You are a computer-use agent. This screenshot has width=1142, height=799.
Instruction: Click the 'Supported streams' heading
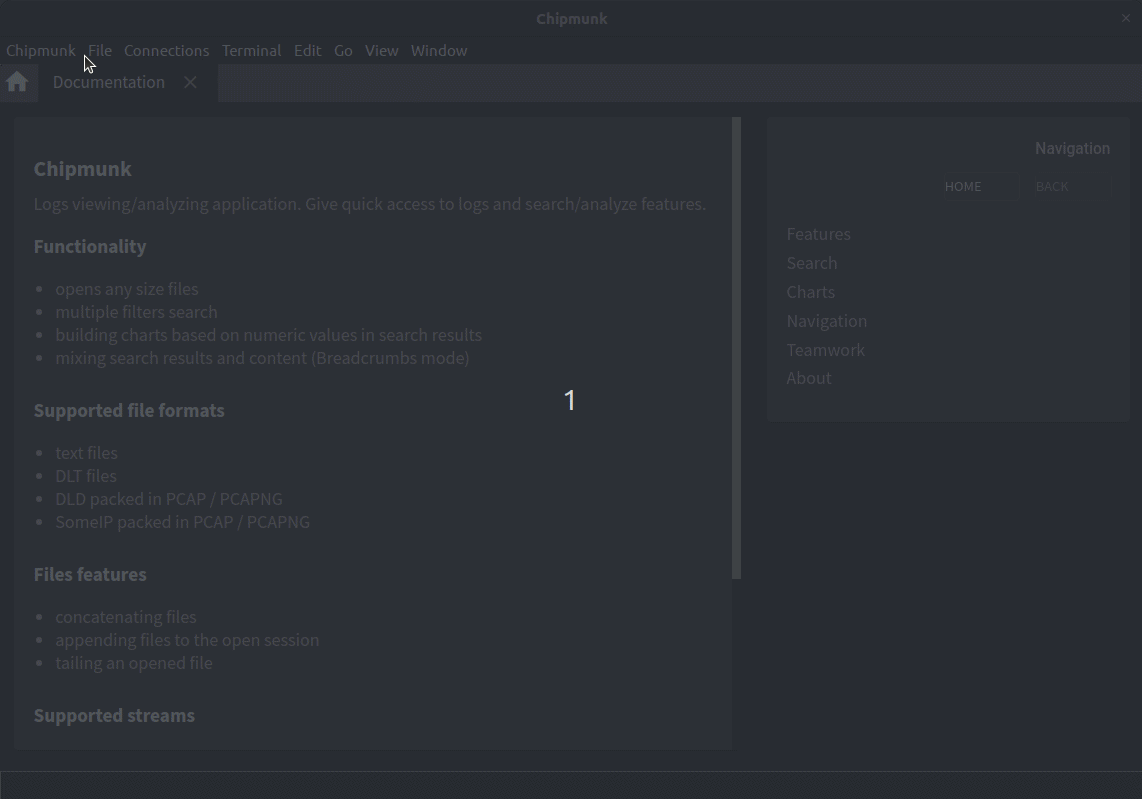pos(114,716)
